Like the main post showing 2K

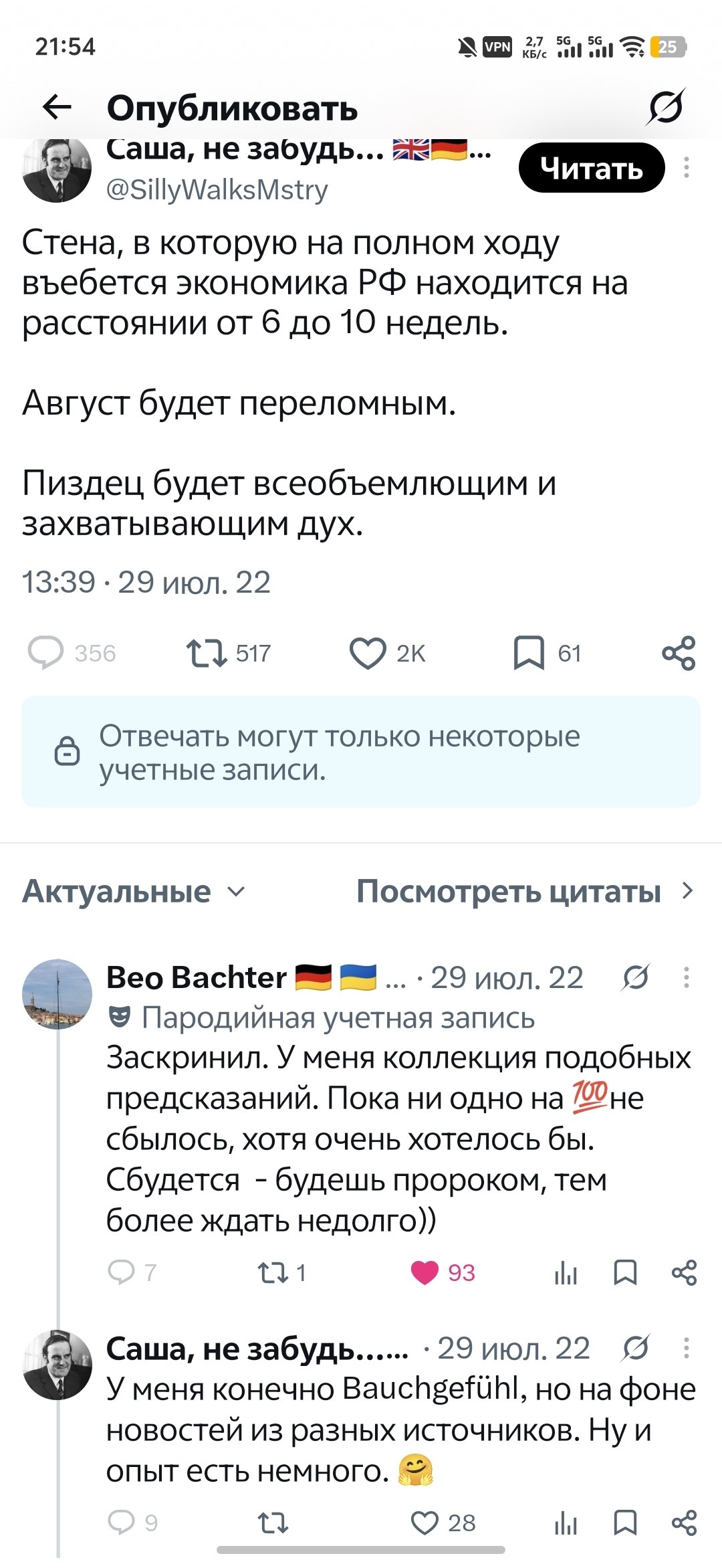tap(368, 654)
